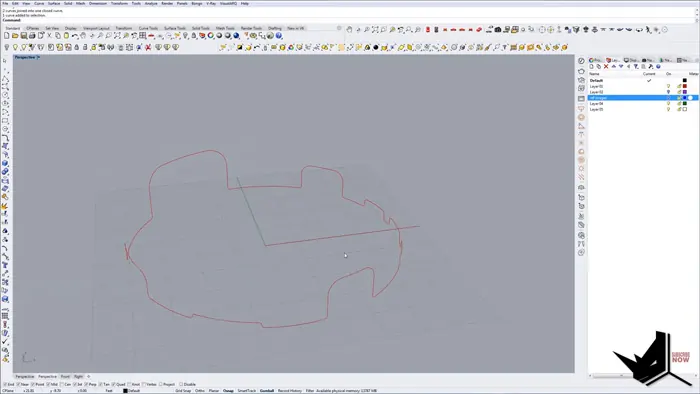The width and height of the screenshot is (700, 394).
Task: Toggle Planar in status bar
Action: tap(214, 390)
